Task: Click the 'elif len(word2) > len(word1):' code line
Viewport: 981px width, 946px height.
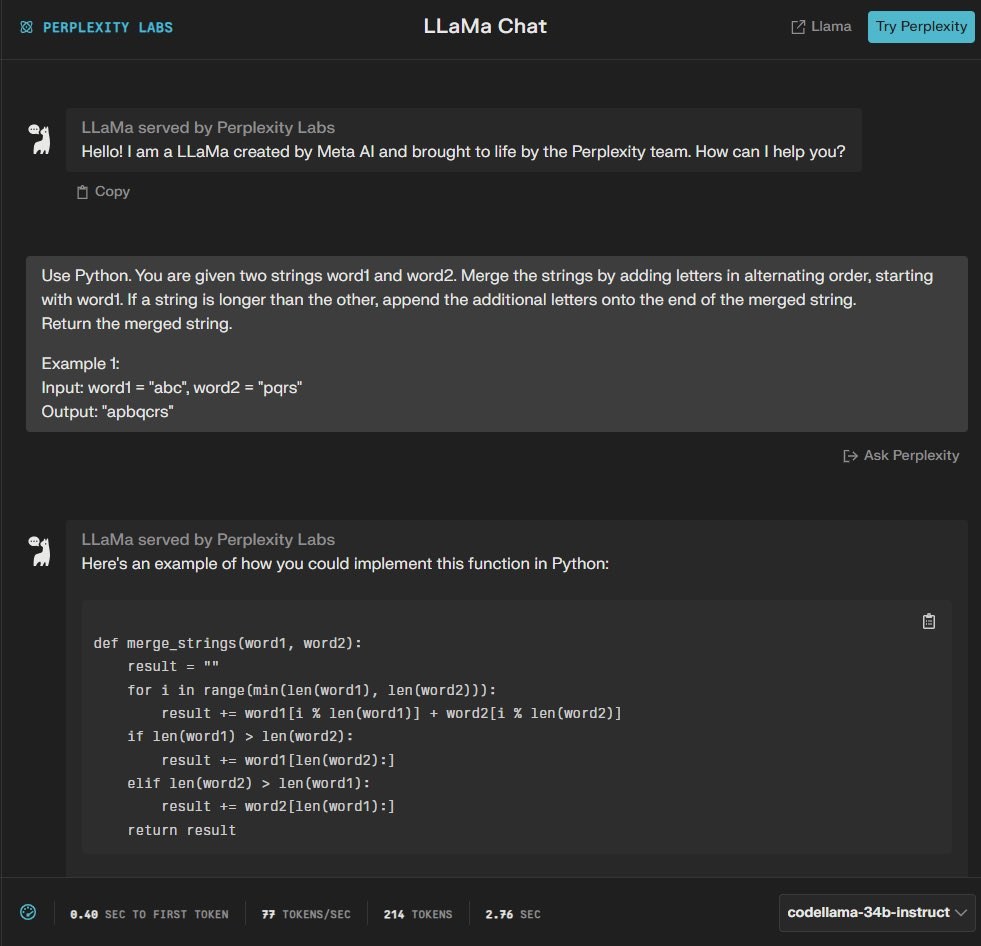Action: [248, 783]
